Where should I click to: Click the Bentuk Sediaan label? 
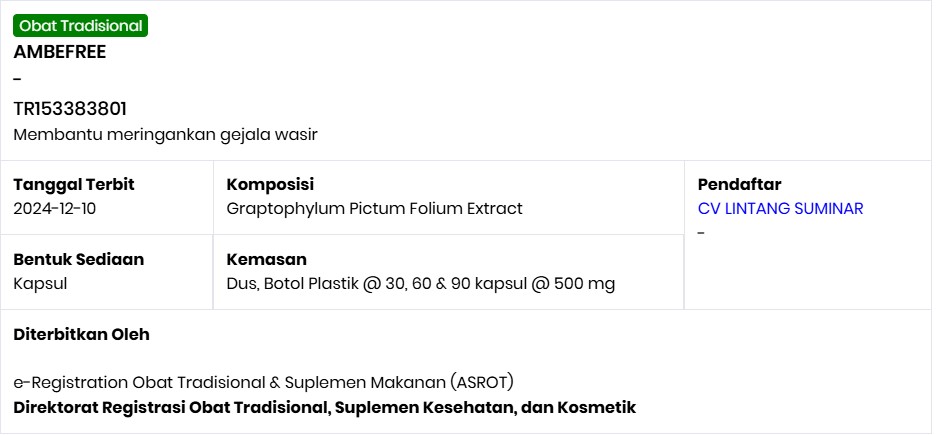click(79, 259)
